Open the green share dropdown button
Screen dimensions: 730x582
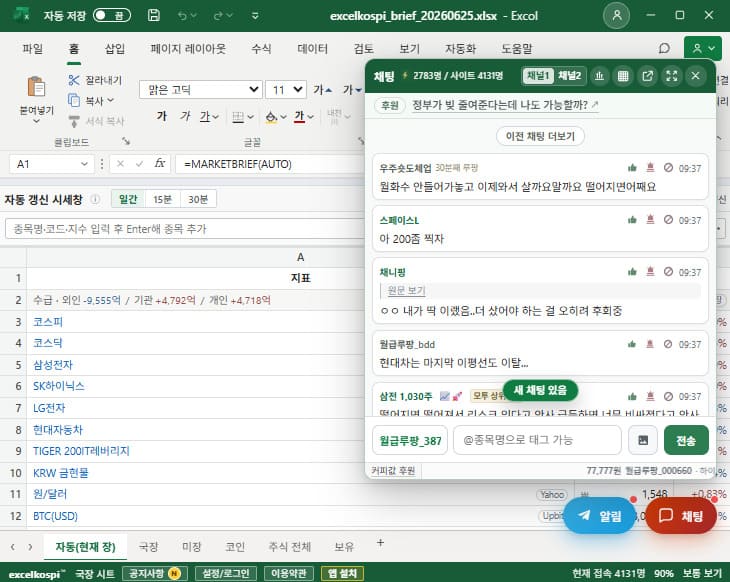click(x=703, y=48)
